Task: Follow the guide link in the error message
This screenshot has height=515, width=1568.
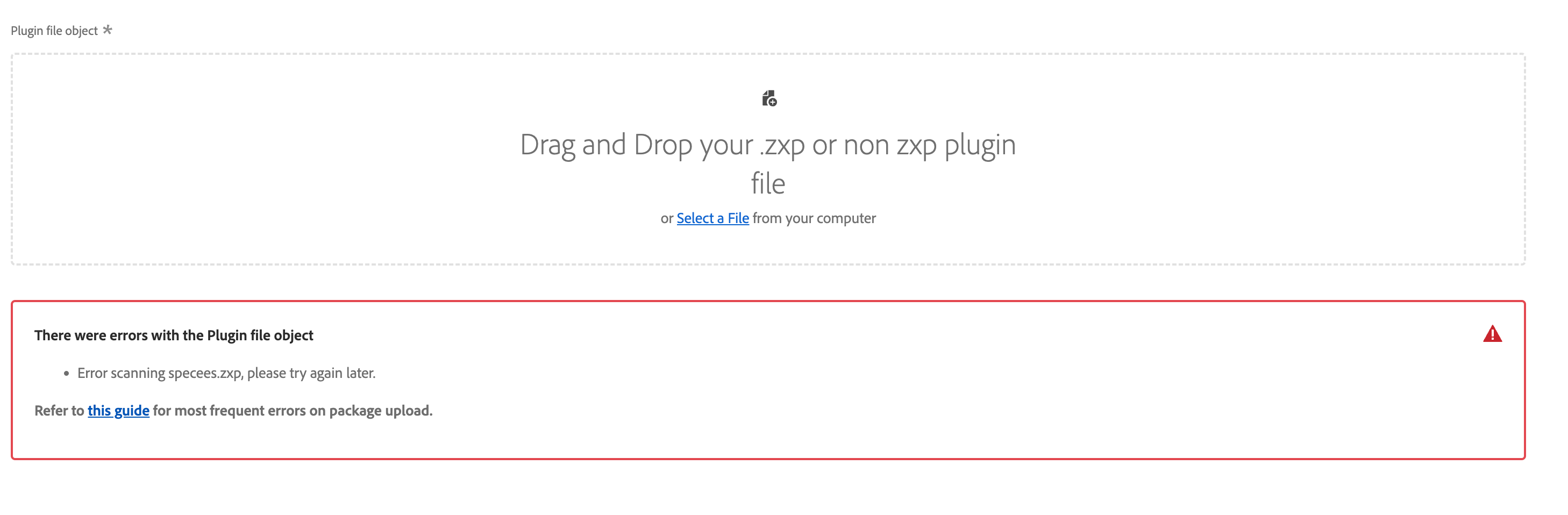Action: (119, 410)
